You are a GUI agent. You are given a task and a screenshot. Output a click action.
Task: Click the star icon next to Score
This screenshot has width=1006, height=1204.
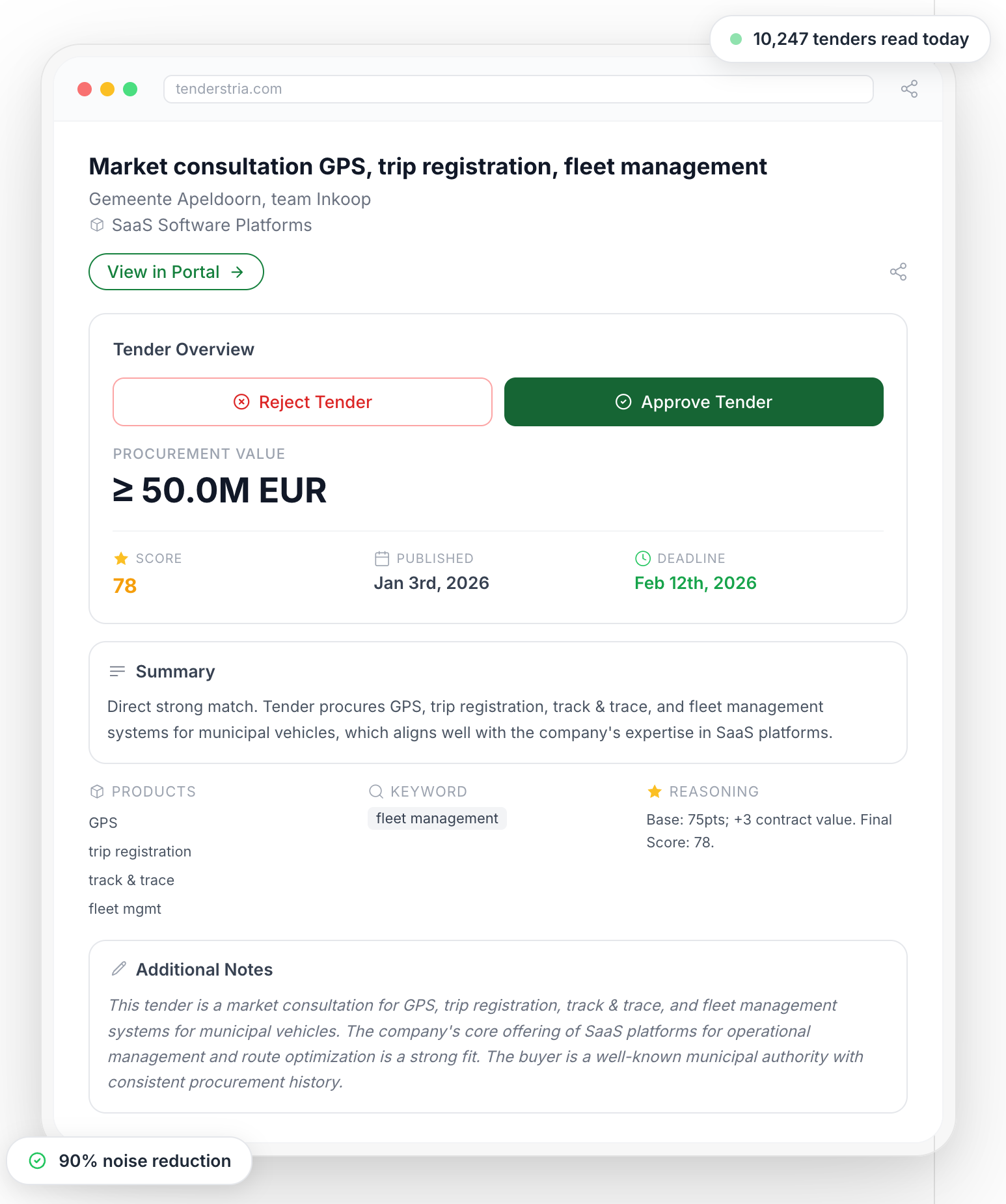[x=121, y=558]
